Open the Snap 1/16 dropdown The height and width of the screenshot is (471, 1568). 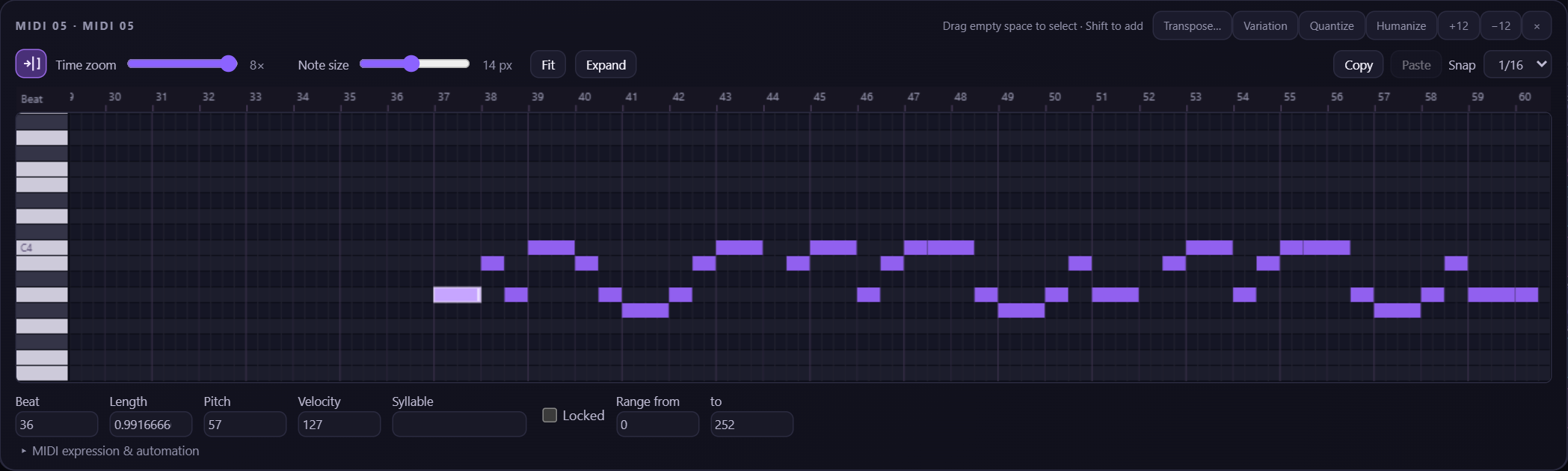click(1518, 65)
